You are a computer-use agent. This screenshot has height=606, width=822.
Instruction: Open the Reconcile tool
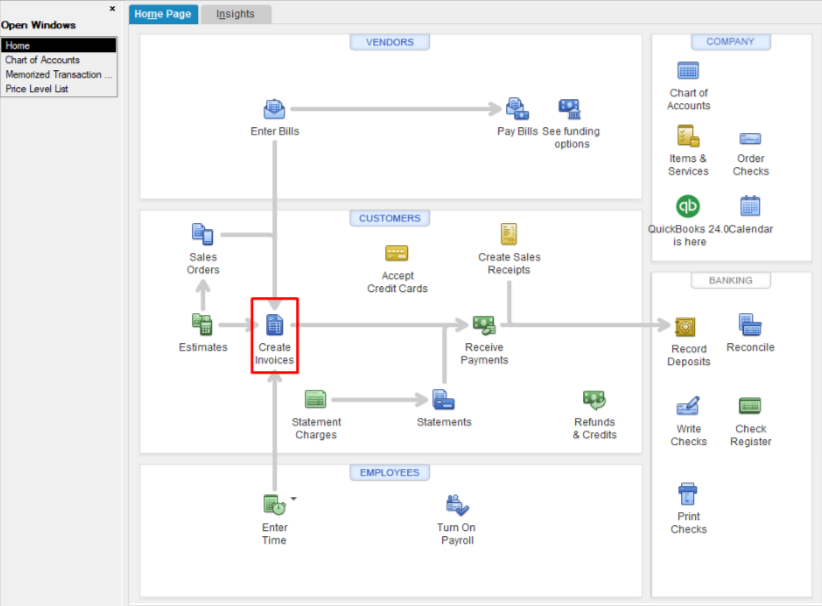(750, 325)
